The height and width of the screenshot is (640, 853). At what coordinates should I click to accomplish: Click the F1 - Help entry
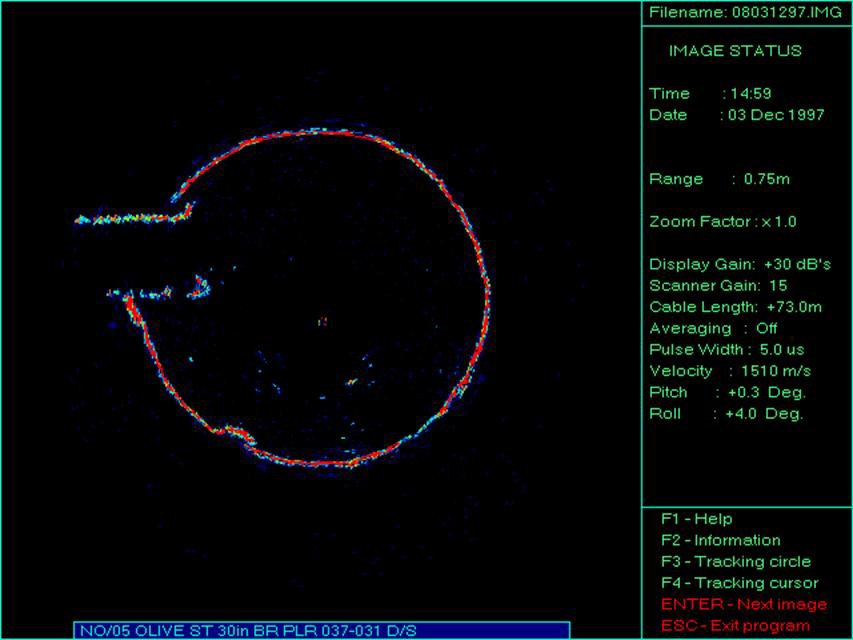(x=696, y=519)
